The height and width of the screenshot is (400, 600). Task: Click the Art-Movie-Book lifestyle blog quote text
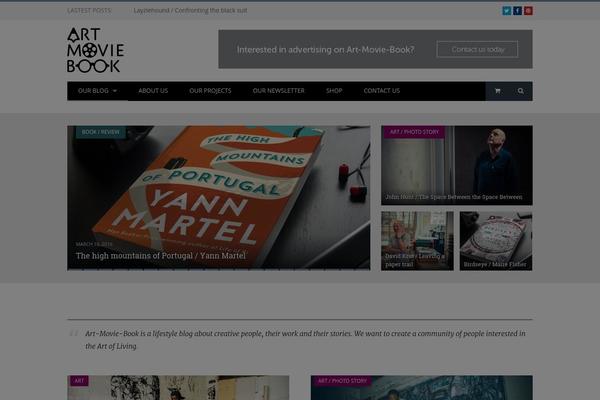tap(305, 340)
